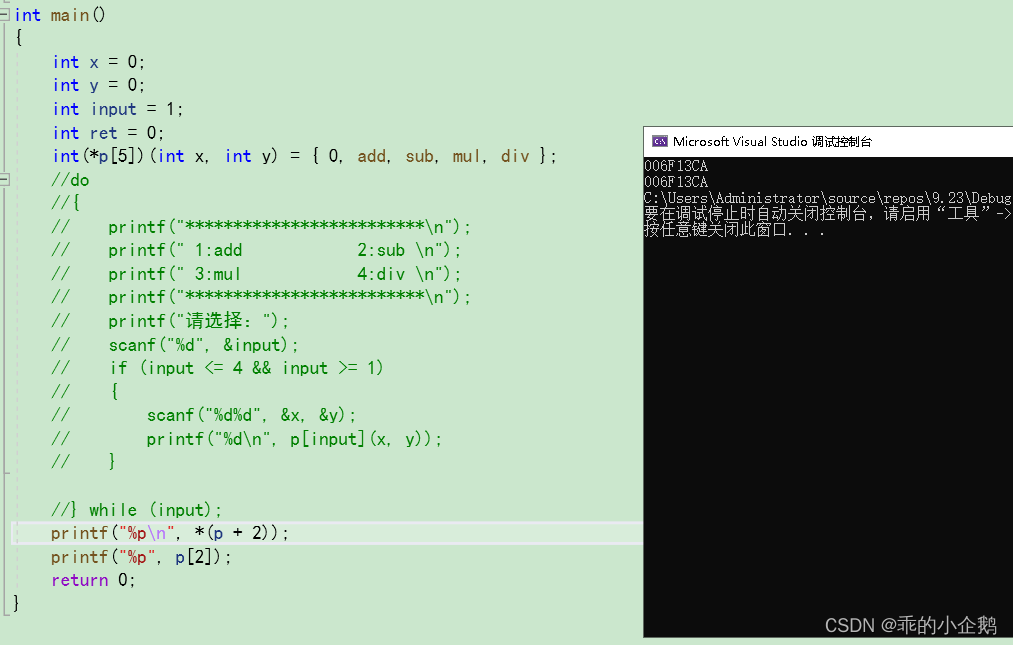This screenshot has height=645, width=1013.
Task: Click the 'return 0;' line
Action: 94,580
